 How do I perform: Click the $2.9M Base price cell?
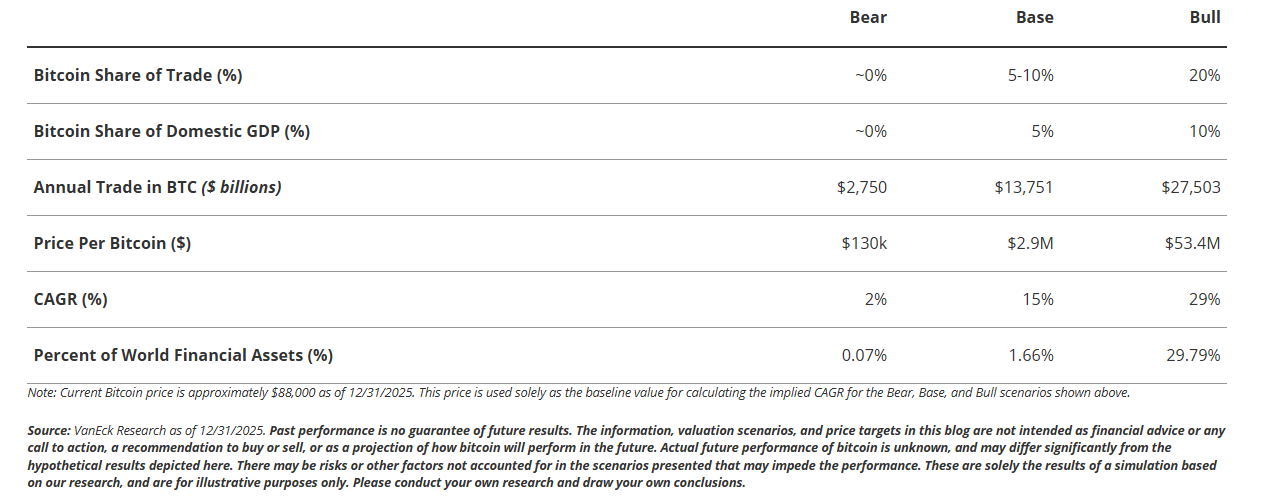[x=1030, y=243]
